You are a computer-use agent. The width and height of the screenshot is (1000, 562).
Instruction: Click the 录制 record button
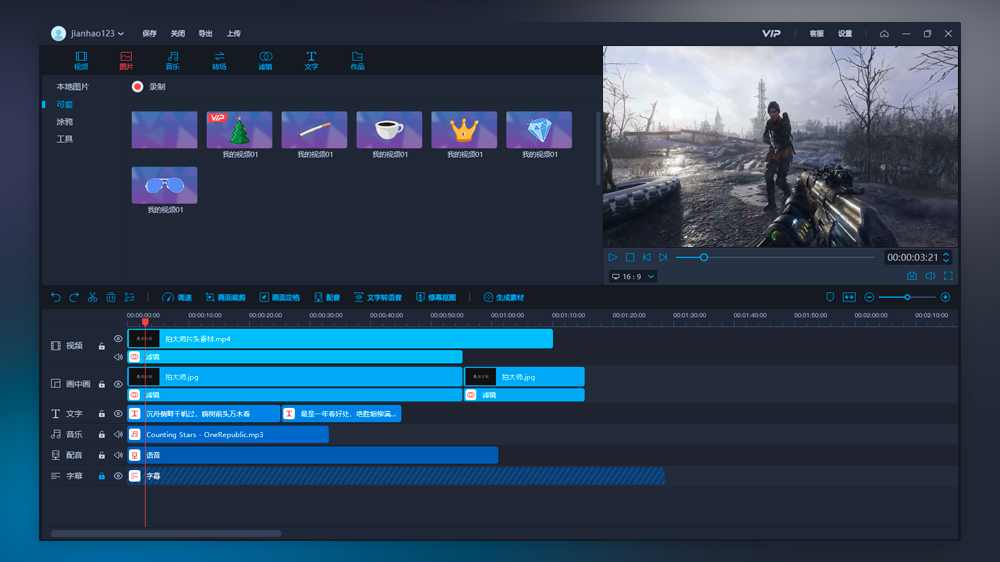pos(149,87)
